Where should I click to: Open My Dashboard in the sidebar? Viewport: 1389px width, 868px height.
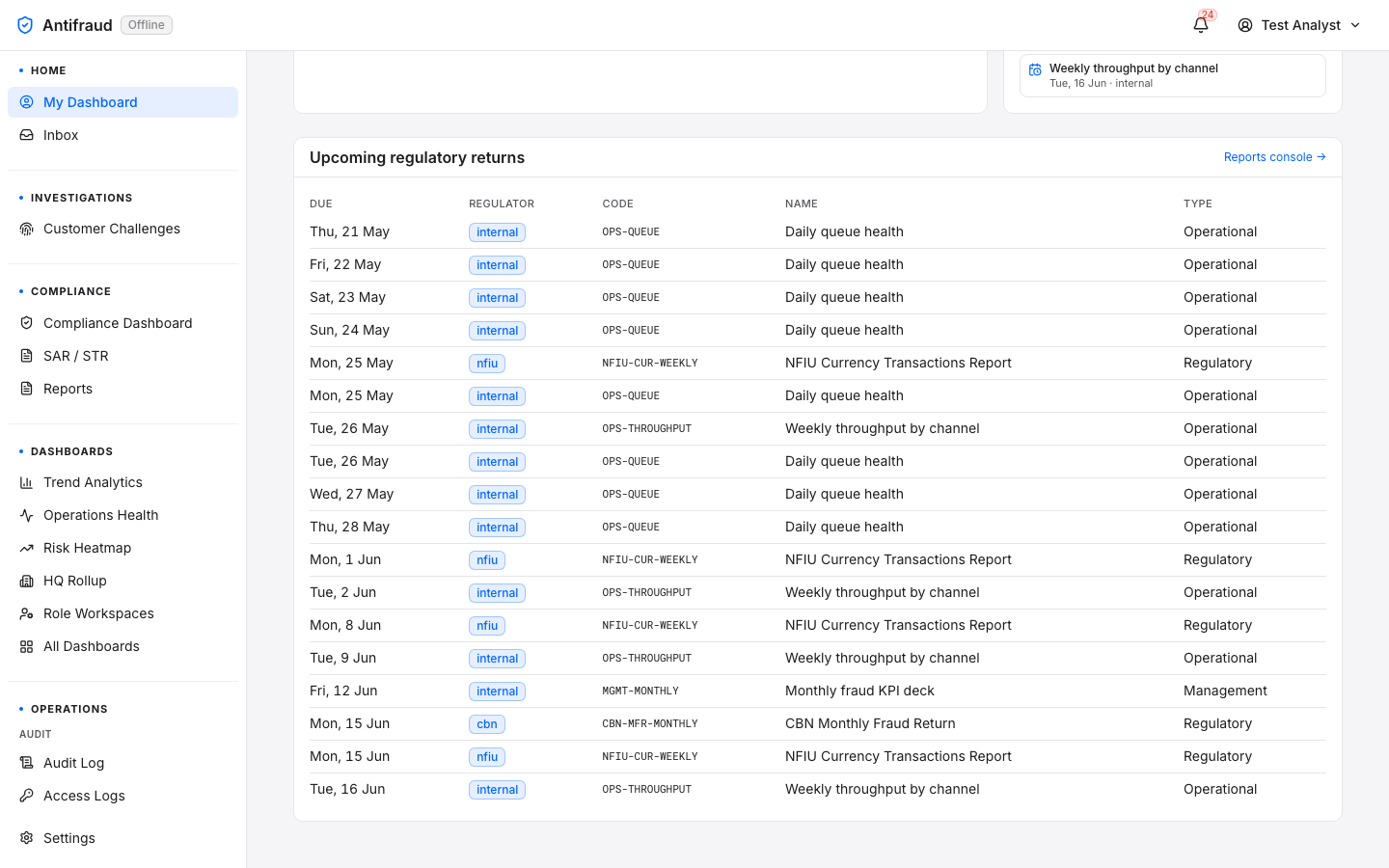pyautogui.click(x=123, y=102)
